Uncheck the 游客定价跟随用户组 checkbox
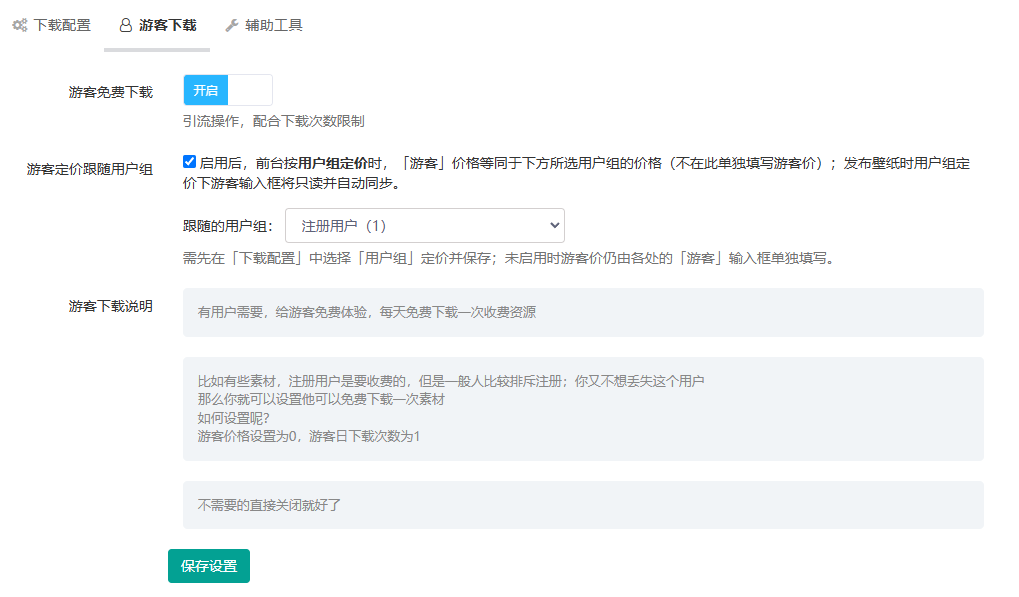This screenshot has width=1019, height=597. (190, 161)
